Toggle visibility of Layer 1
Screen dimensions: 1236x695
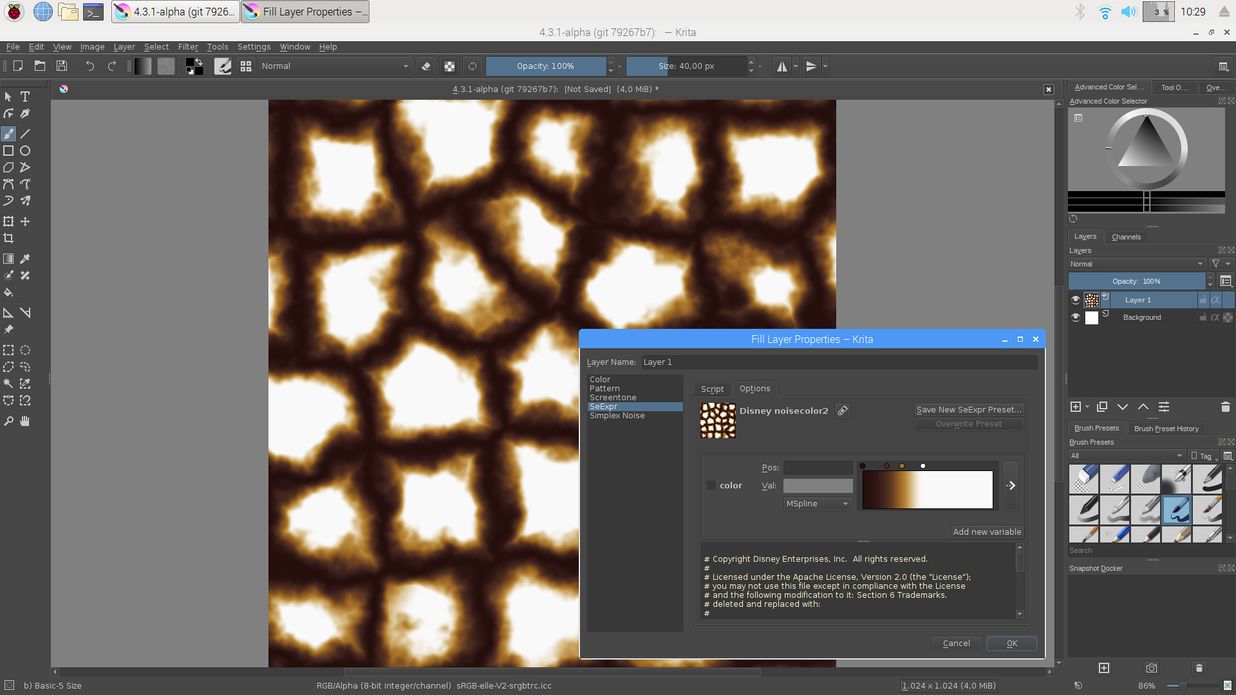coord(1075,300)
